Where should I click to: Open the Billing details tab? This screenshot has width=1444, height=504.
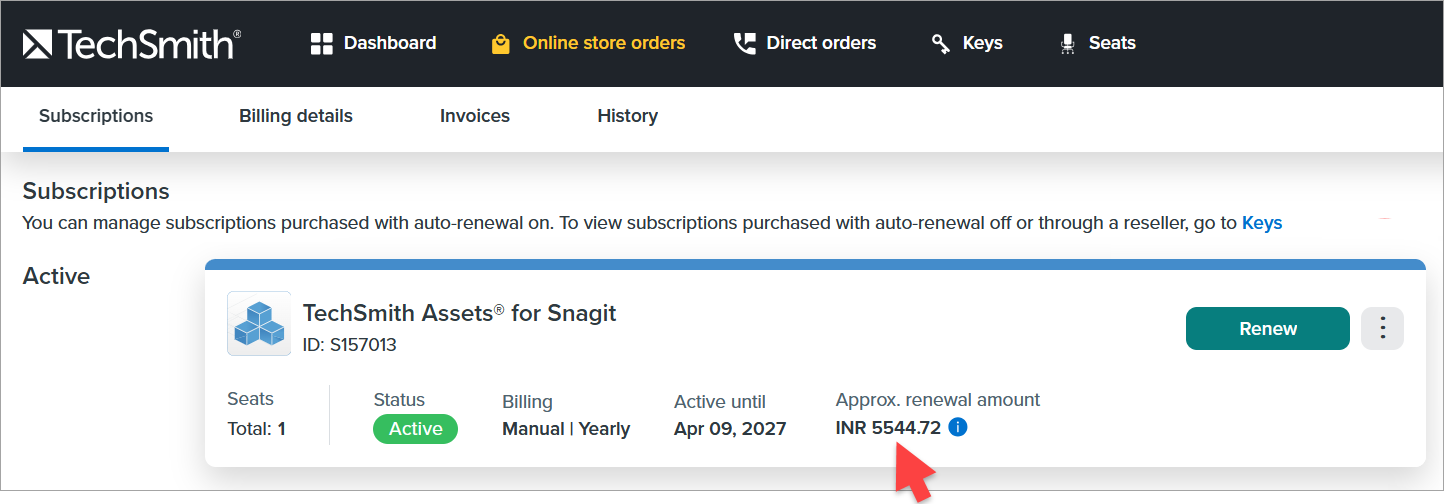click(296, 116)
